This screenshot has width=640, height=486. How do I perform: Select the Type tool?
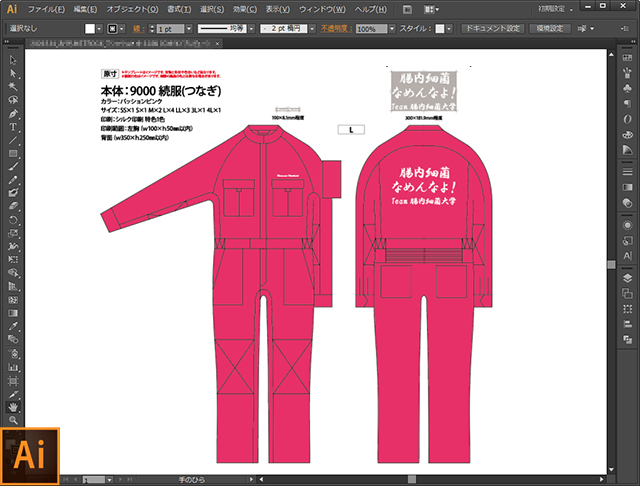tap(14, 127)
